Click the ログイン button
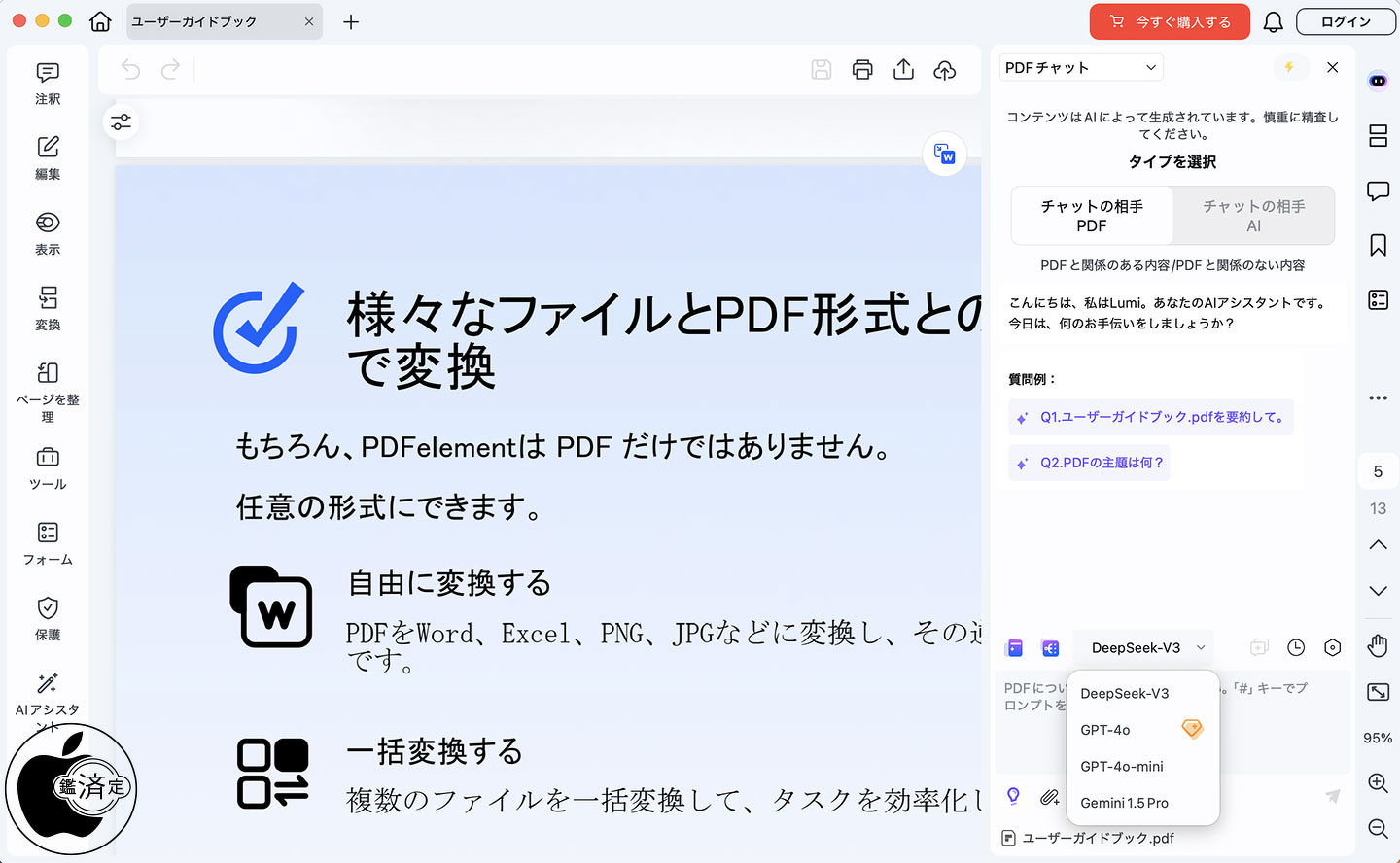This screenshot has height=863, width=1400. [1346, 21]
